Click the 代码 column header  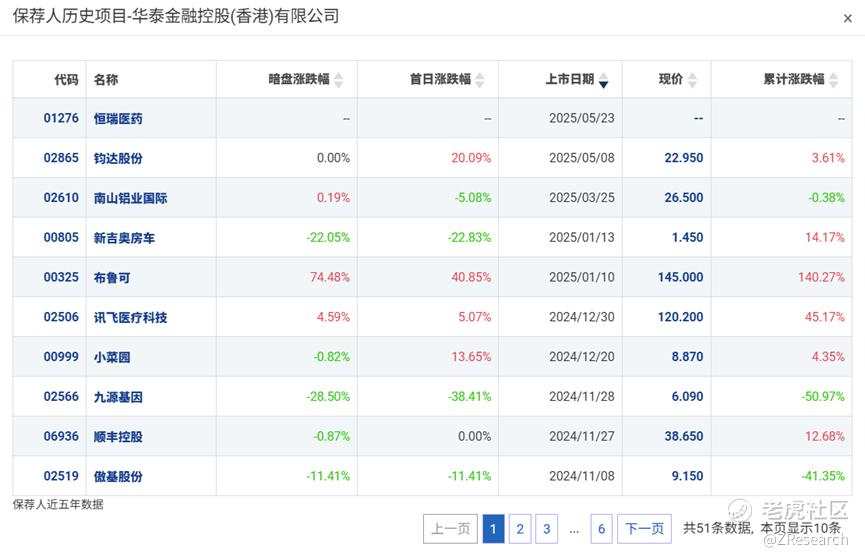coord(66,79)
